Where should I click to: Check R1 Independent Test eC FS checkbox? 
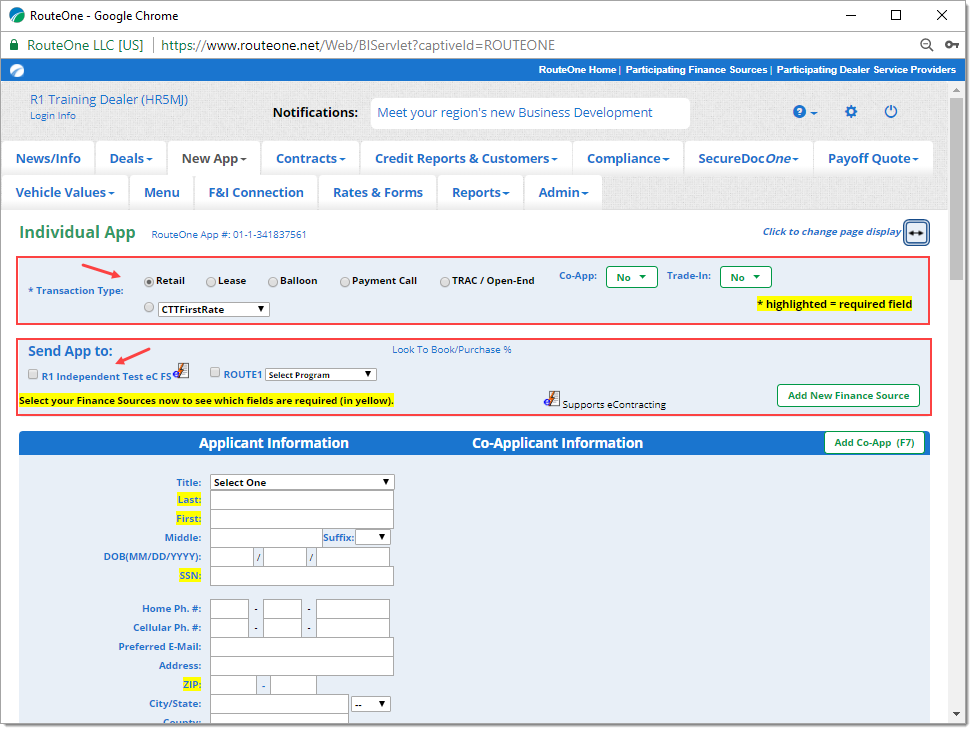33,374
